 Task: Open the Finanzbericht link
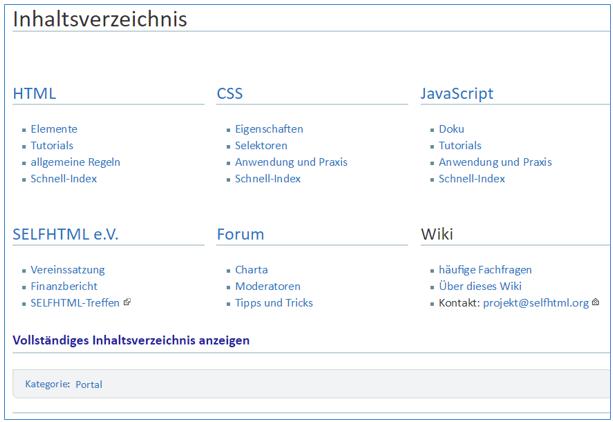[64, 286]
